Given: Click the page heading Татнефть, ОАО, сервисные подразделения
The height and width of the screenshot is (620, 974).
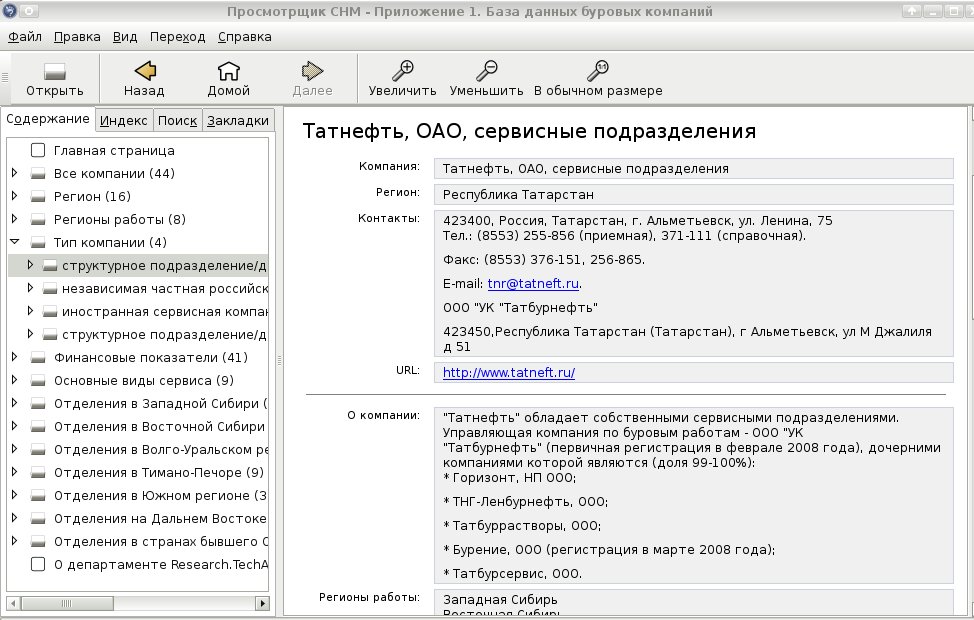Looking at the screenshot, I should 529,131.
